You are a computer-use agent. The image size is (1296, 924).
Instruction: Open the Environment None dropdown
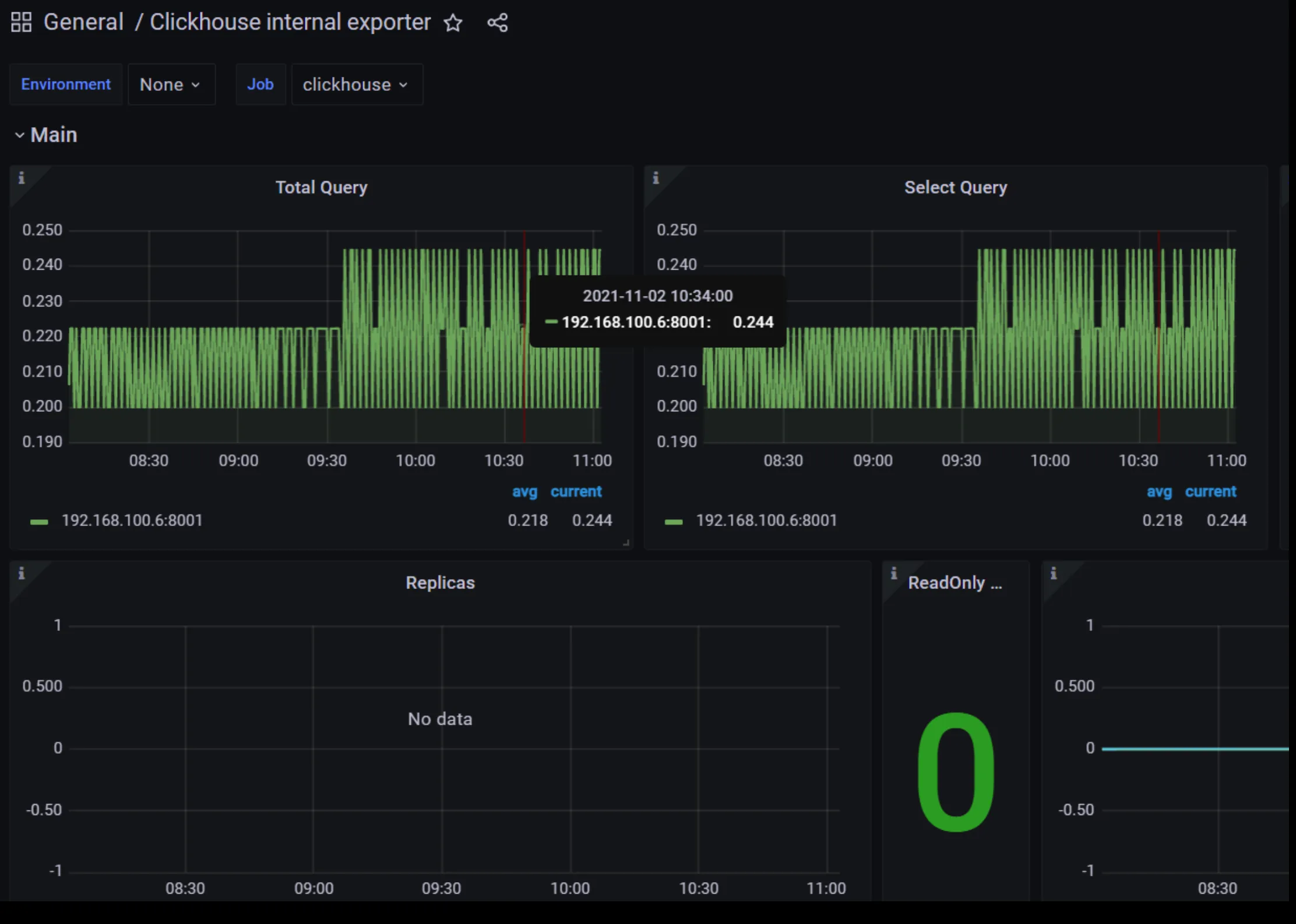[x=171, y=84]
